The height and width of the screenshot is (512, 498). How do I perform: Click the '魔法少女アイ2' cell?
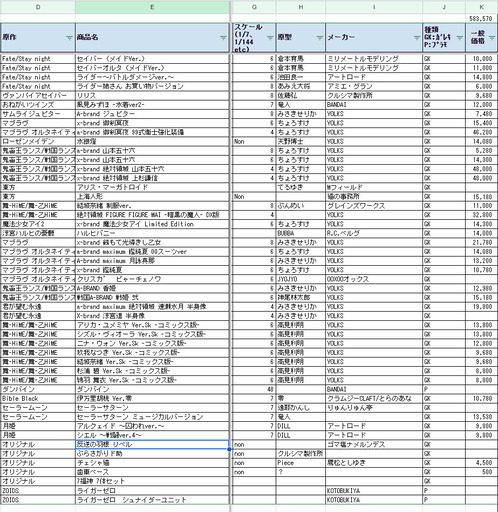point(38,224)
